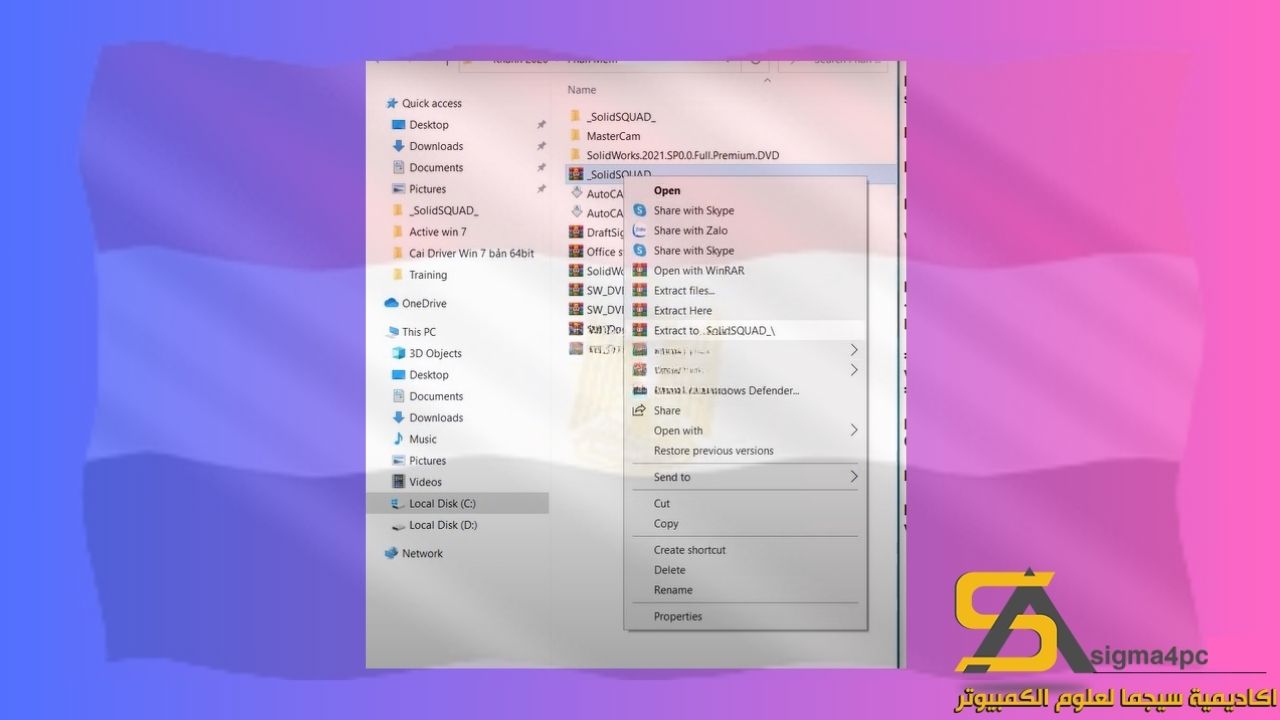Click WinRAR icon beside Extract Here

[640, 311]
